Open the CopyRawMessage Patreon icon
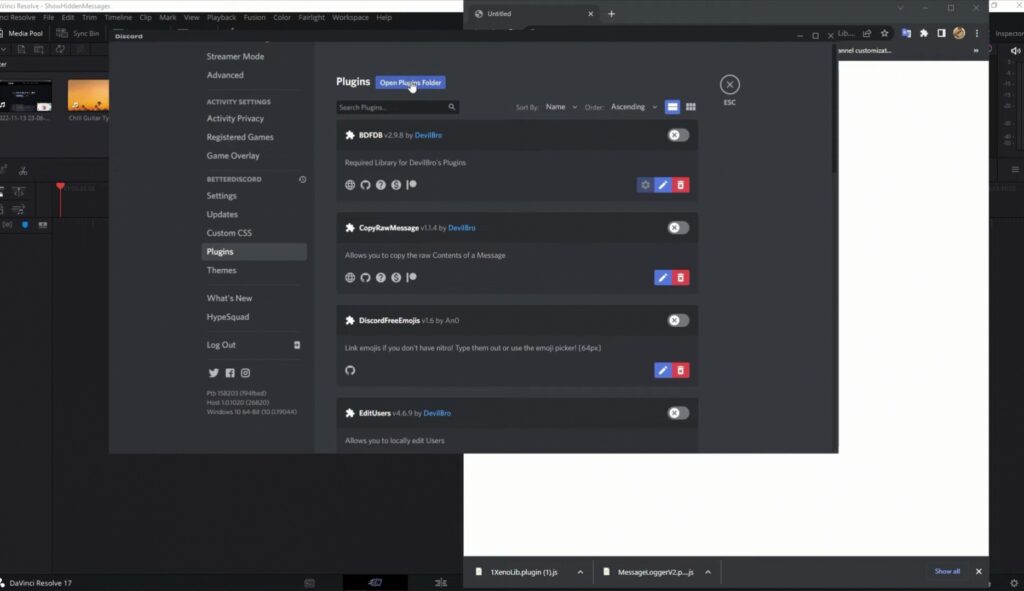 pos(411,278)
